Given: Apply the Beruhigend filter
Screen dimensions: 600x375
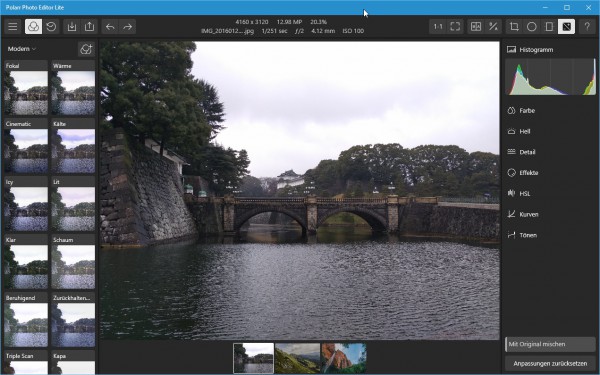Looking at the screenshot, I should [x=26, y=321].
